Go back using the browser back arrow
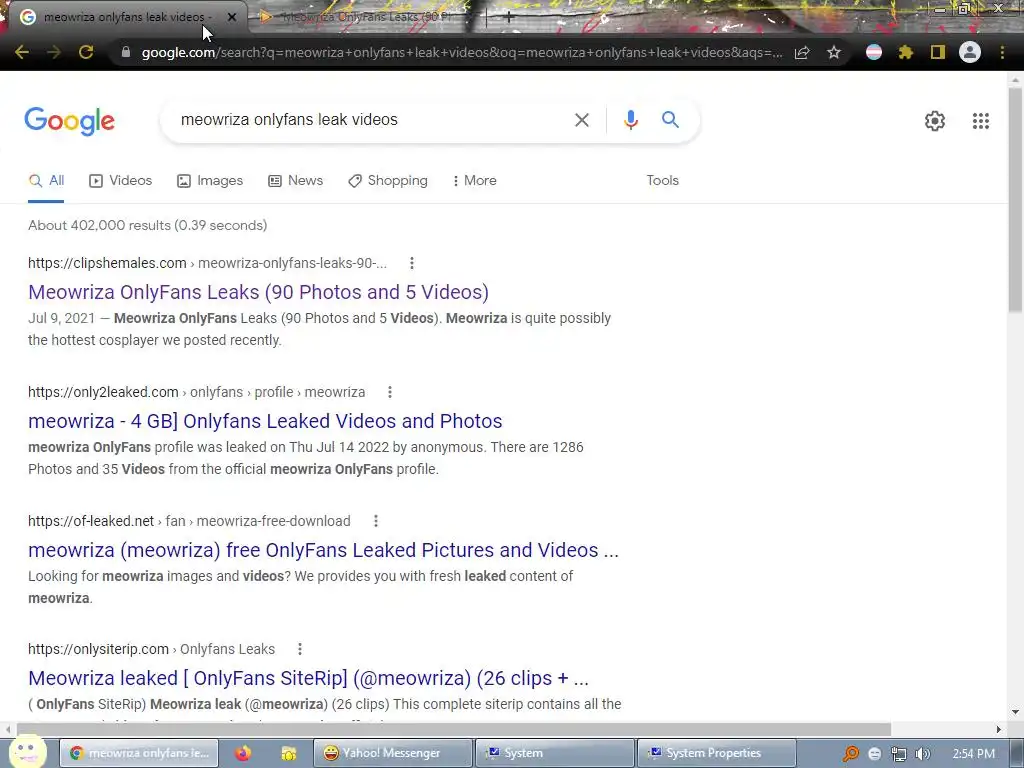1024x768 pixels. 22,52
